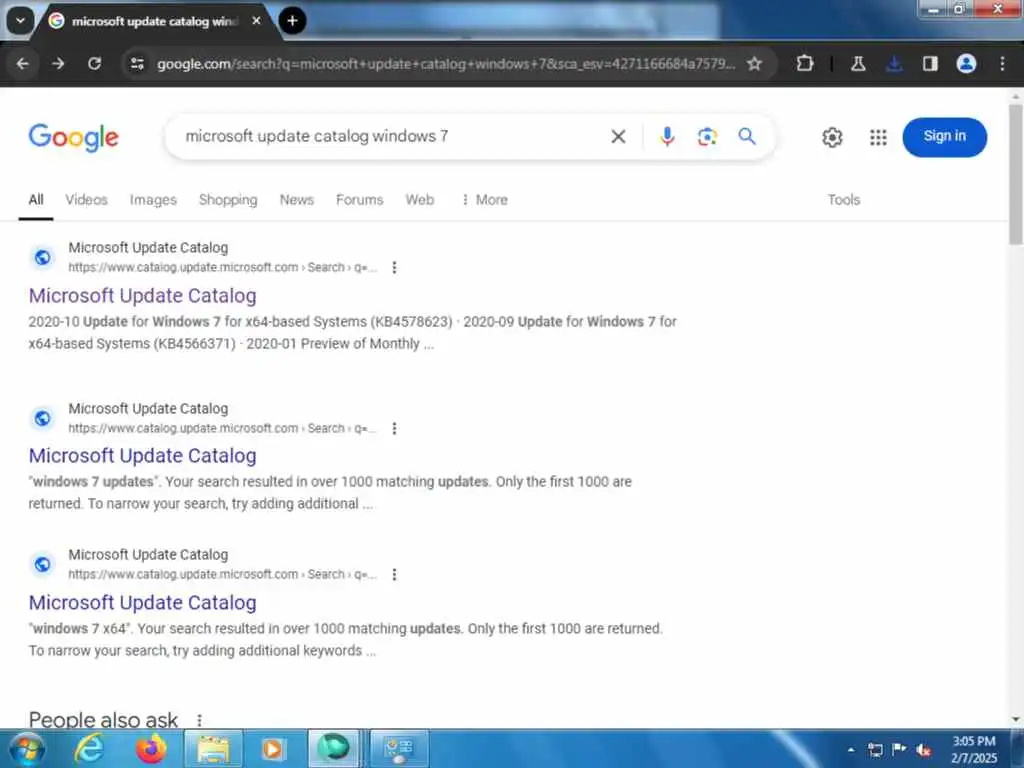Reload the current Google page
This screenshot has height=768, width=1024.
tap(95, 63)
